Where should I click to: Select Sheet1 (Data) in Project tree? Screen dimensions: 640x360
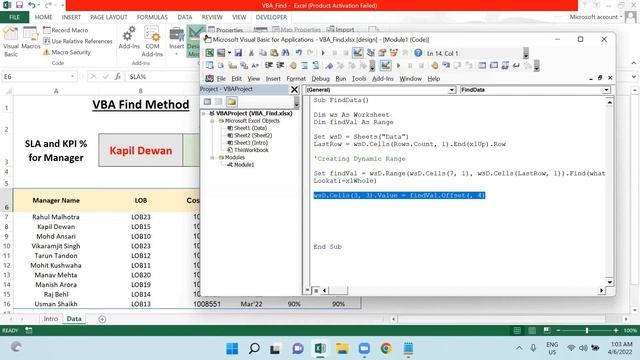[247, 128]
